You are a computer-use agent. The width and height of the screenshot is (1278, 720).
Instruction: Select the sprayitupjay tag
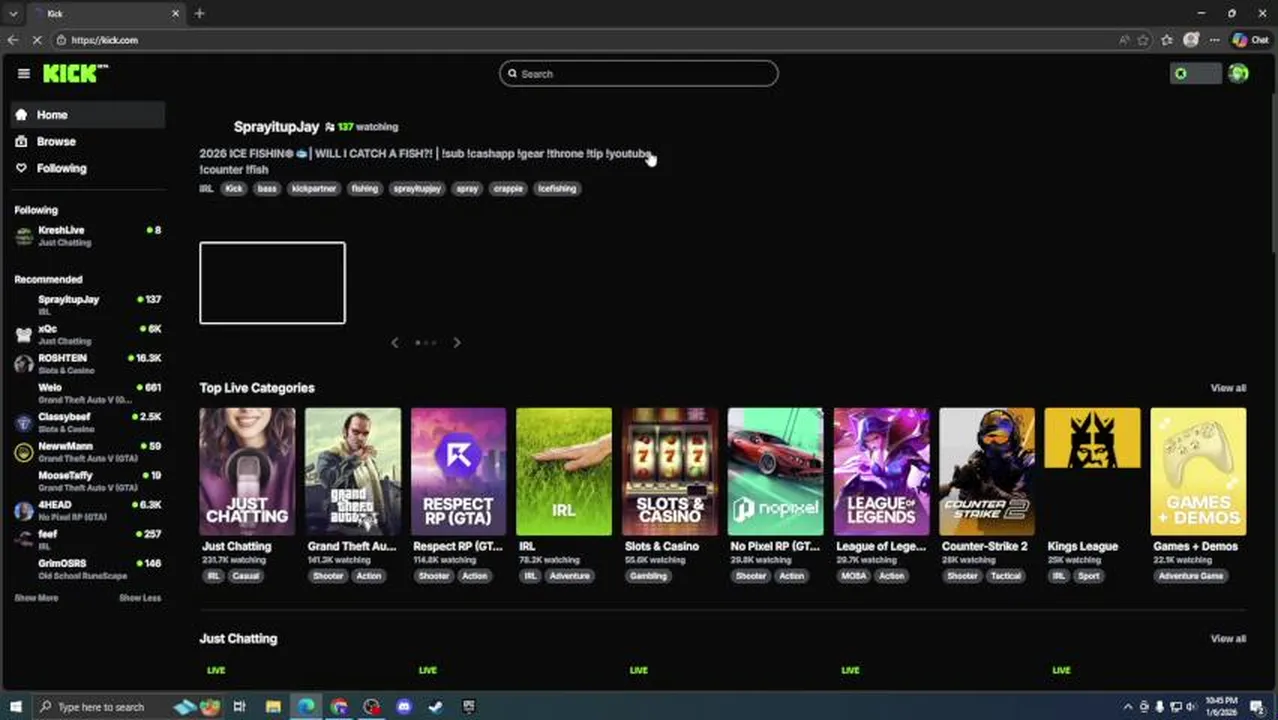pos(417,188)
